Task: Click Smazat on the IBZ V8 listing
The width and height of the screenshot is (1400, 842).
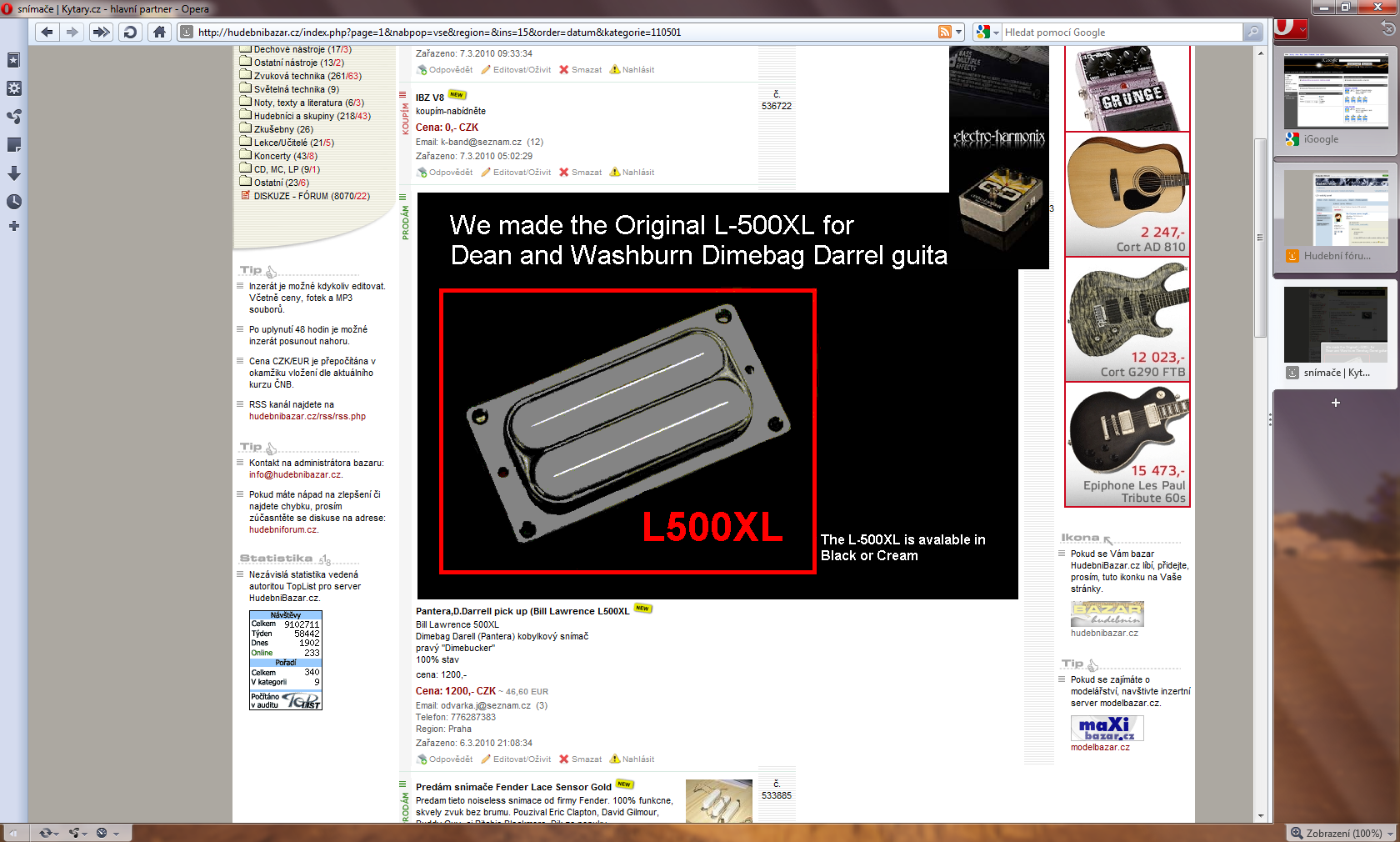Action: [x=581, y=173]
